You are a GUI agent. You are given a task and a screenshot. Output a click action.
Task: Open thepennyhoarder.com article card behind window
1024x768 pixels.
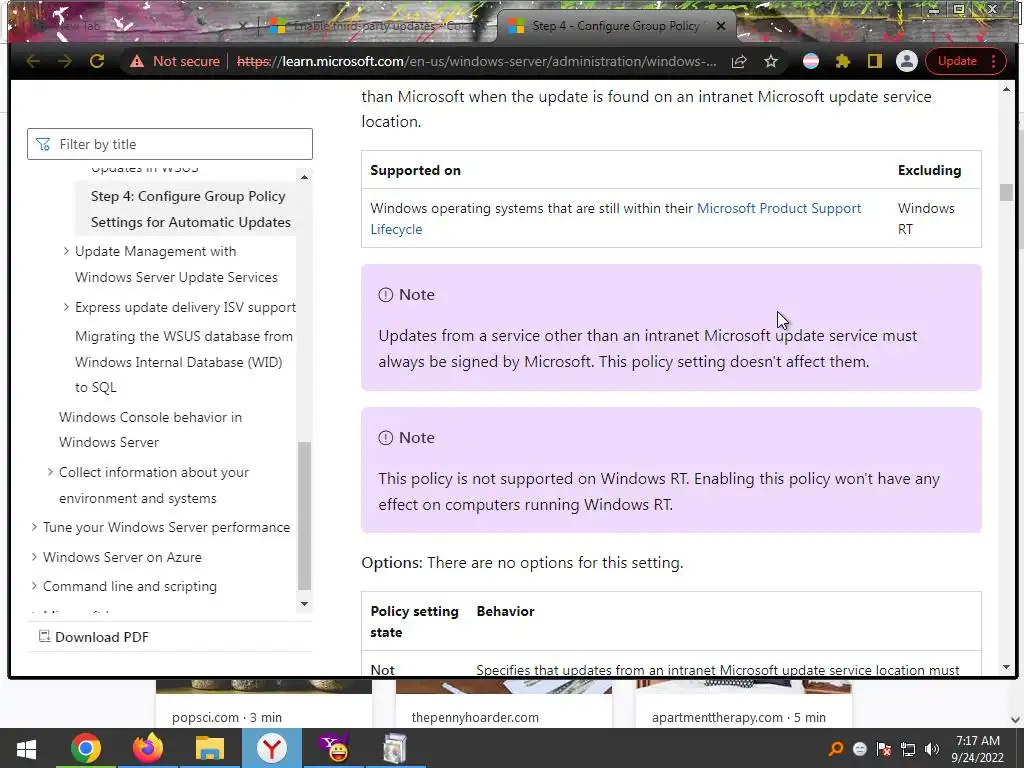click(504, 704)
